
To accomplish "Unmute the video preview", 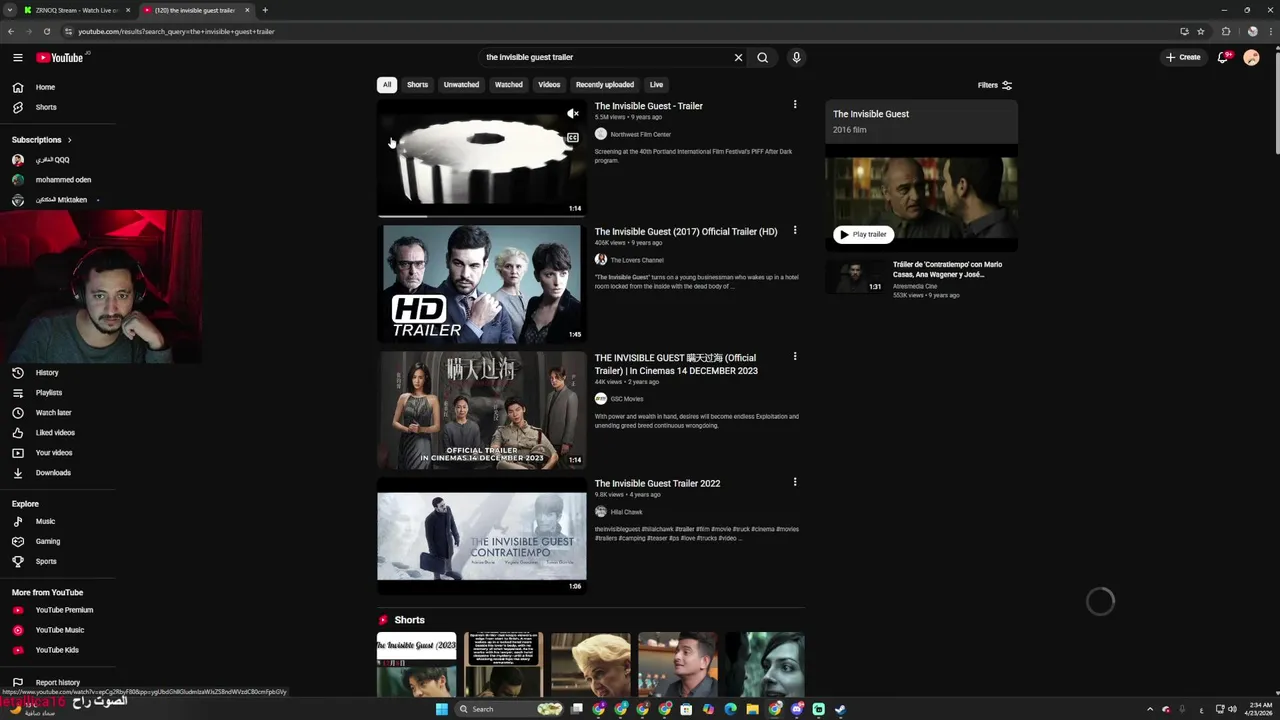I will point(573,114).
